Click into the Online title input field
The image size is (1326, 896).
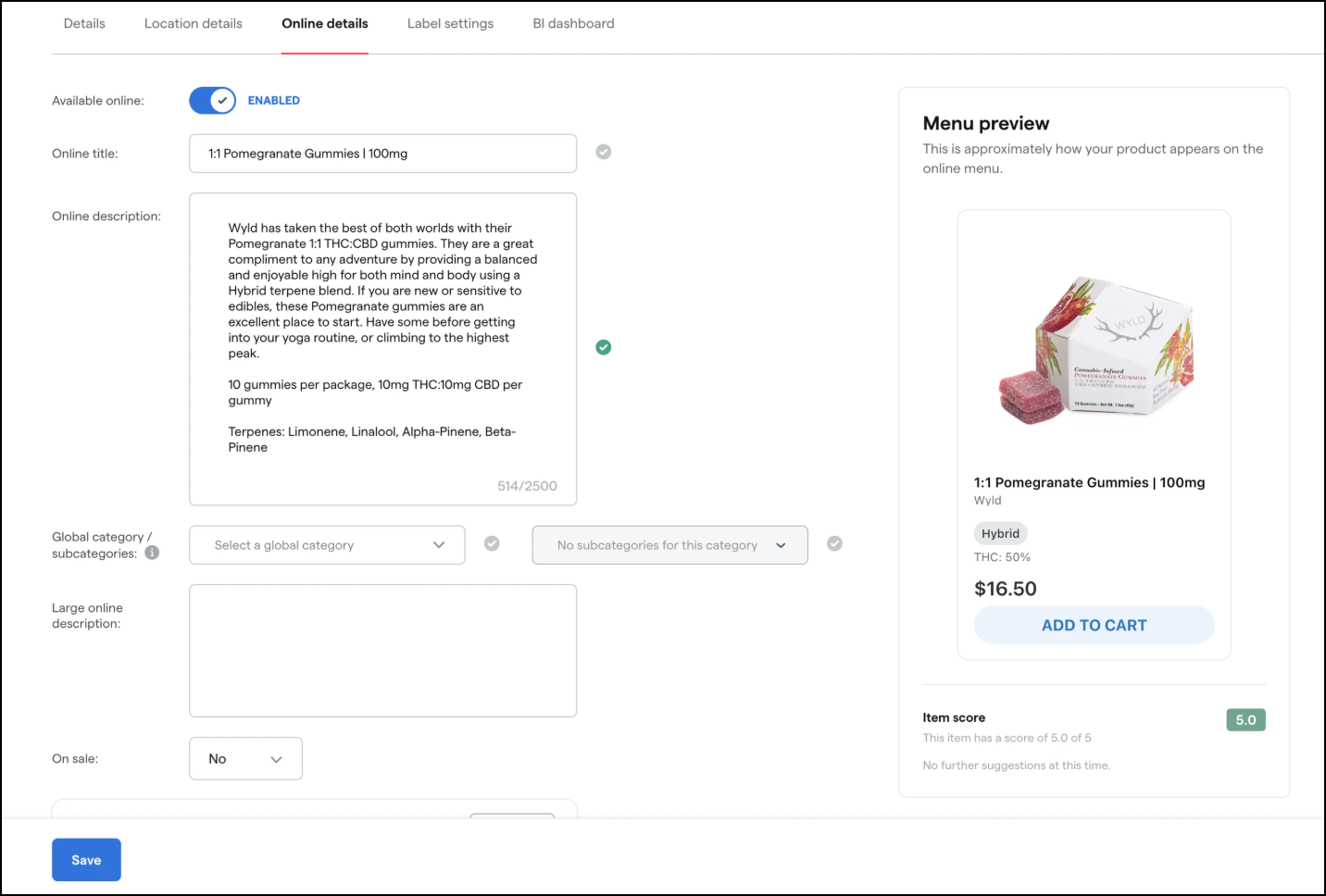pyautogui.click(x=382, y=154)
